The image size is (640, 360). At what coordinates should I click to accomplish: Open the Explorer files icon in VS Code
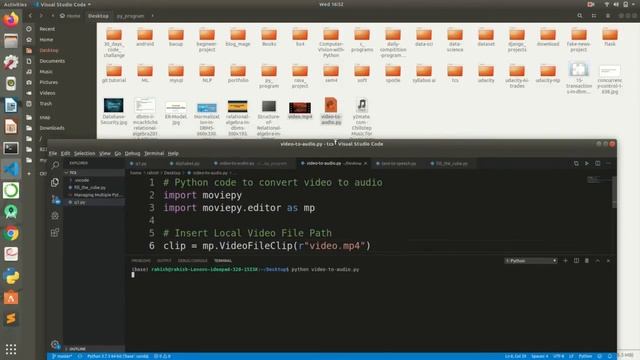point(55,182)
